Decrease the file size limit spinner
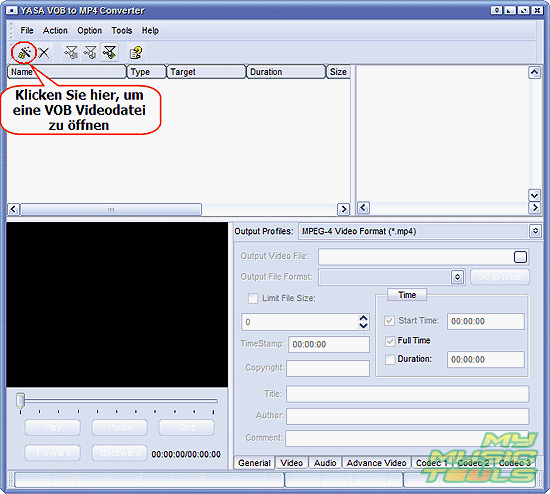The width and height of the screenshot is (550, 494). [x=363, y=326]
